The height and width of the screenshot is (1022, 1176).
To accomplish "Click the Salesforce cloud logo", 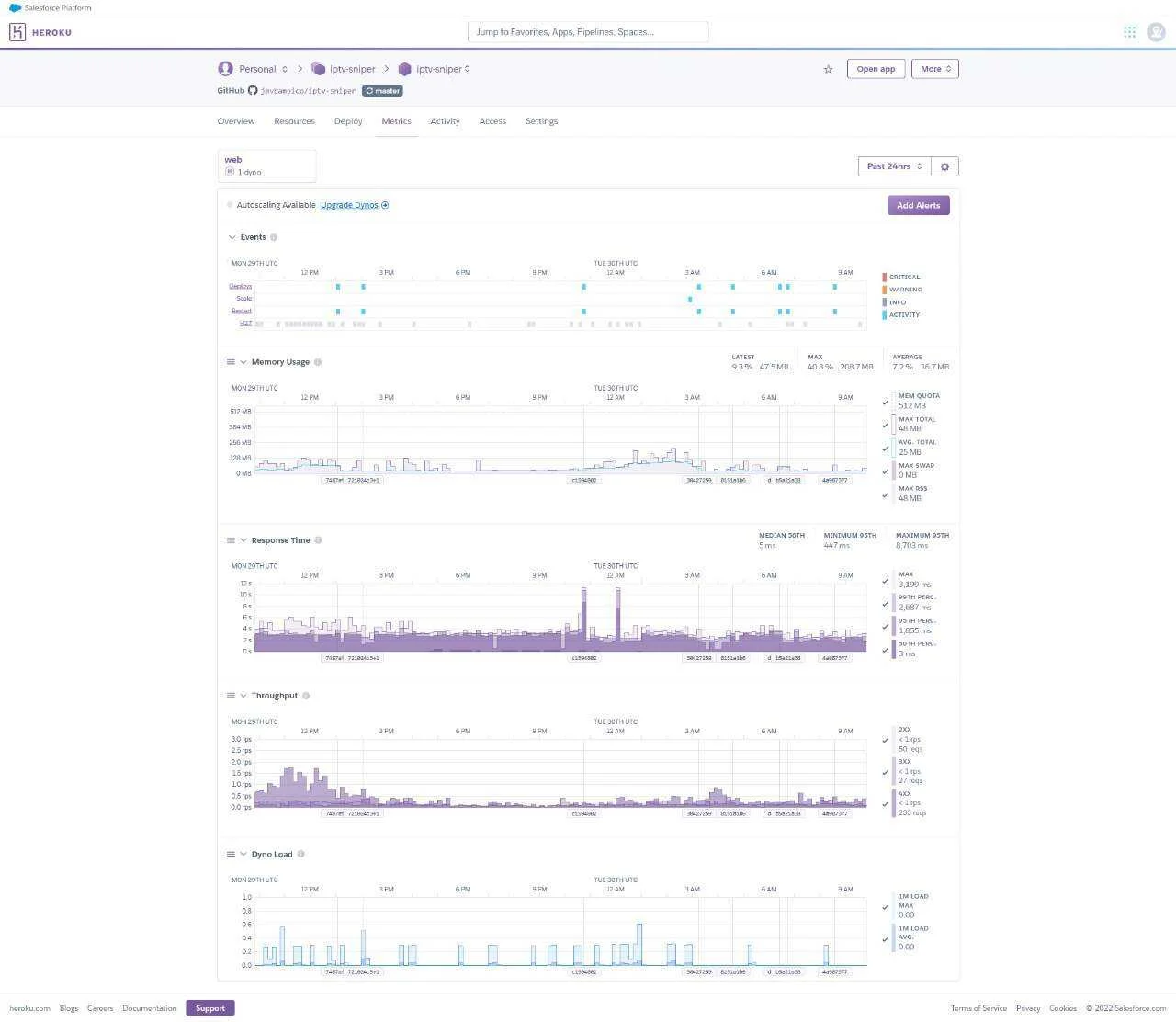I will coord(15,7).
